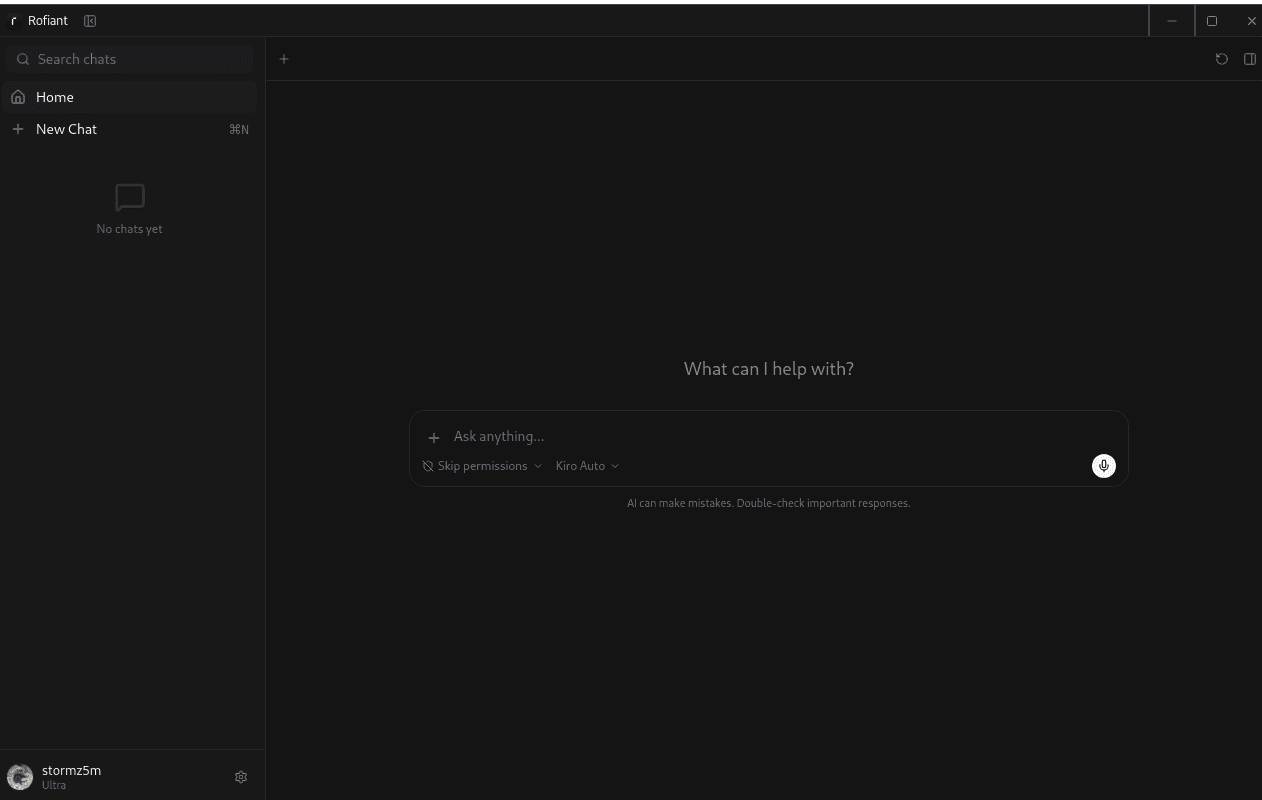The image size is (1262, 800).
Task: Click the ⌘N shortcut hint
Action: pyautogui.click(x=239, y=129)
